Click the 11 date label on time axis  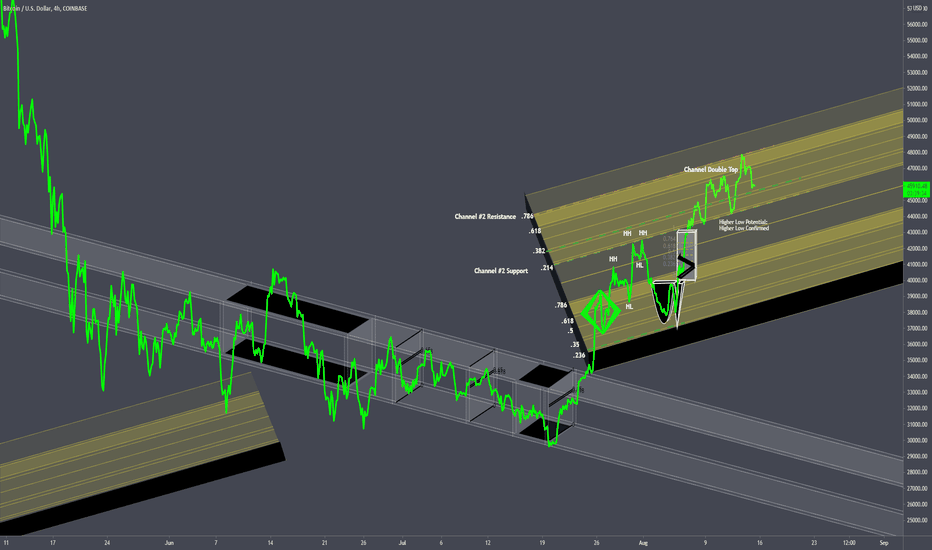(x=7, y=543)
